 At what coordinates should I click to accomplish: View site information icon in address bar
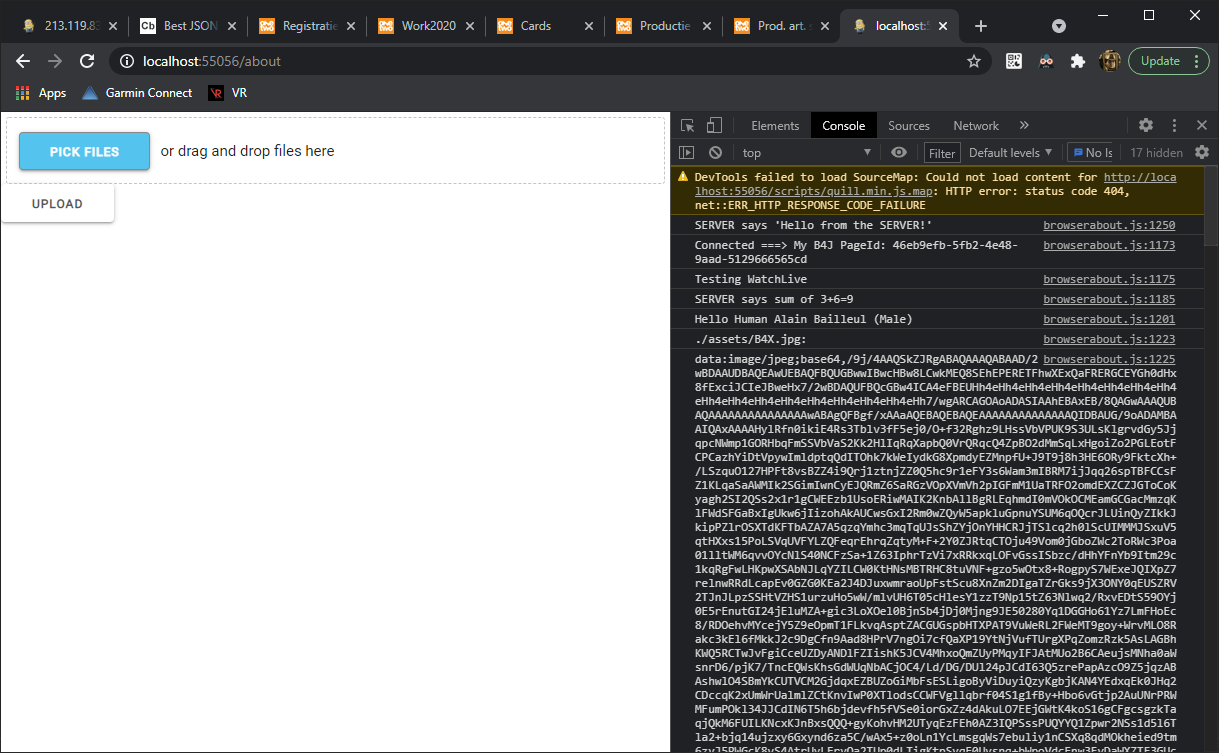pyautogui.click(x=127, y=61)
